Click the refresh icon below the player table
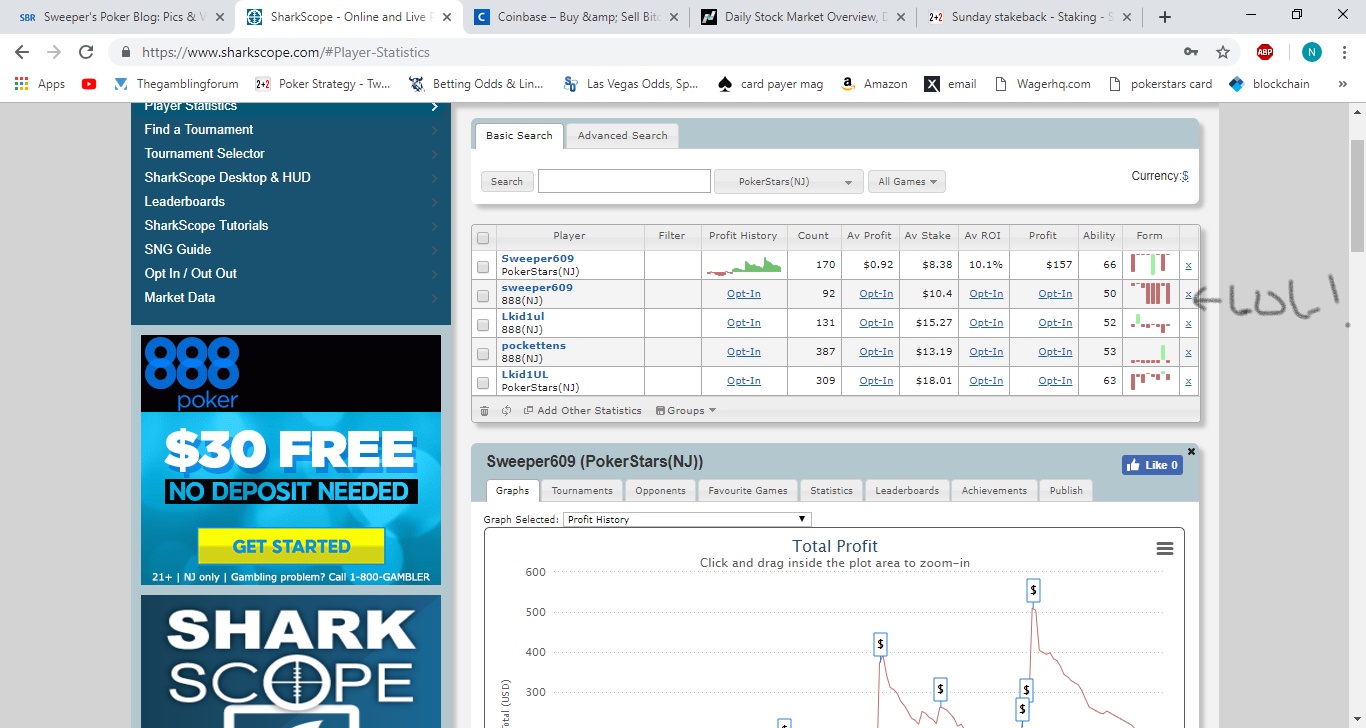The height and width of the screenshot is (728, 1366). click(x=507, y=410)
